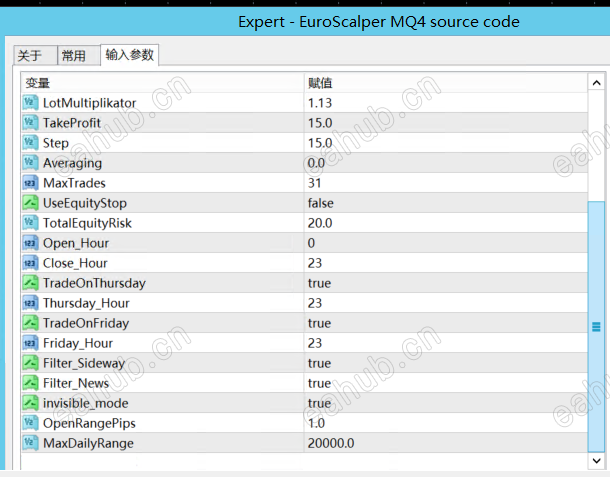Image resolution: width=610 pixels, height=477 pixels.
Task: Click the LotMultiplikator double-type icon
Action: click(x=30, y=103)
